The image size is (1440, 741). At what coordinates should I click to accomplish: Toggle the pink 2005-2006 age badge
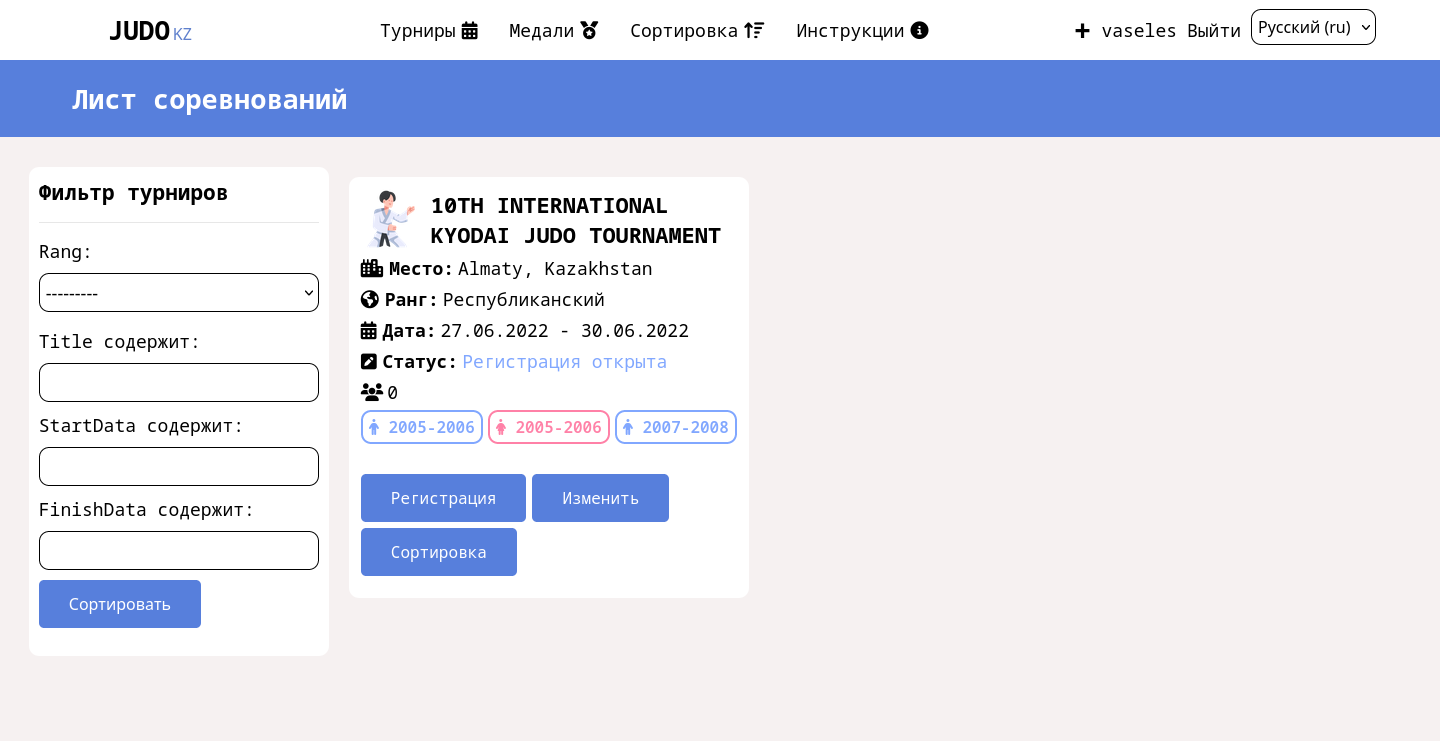[549, 427]
